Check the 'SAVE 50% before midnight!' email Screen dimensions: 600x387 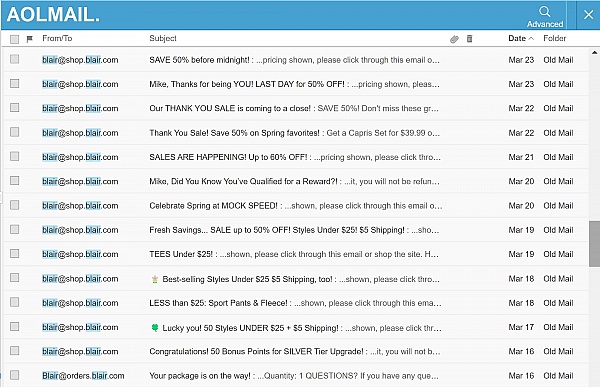[15, 59]
